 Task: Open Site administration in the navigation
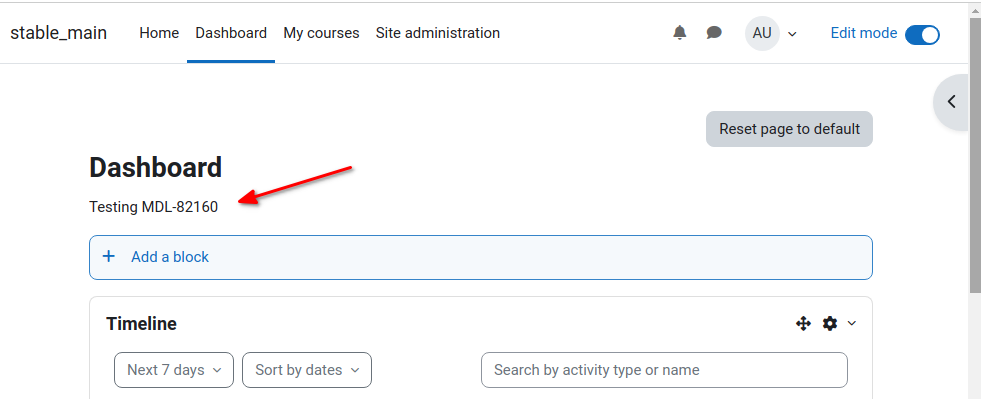pos(438,33)
